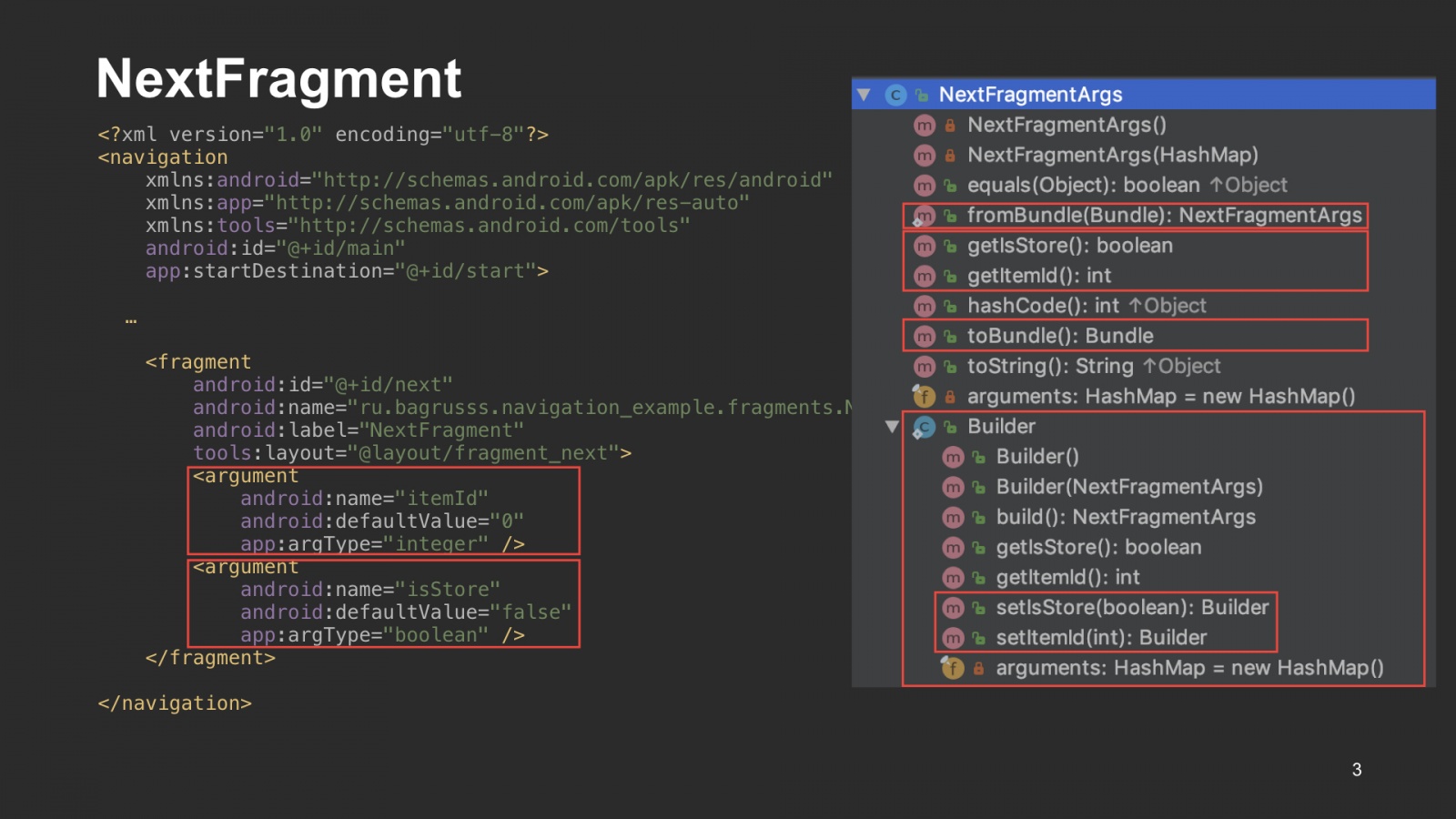The height and width of the screenshot is (819, 1456).
Task: Click the closing </navigation> tag
Action: pos(175,703)
